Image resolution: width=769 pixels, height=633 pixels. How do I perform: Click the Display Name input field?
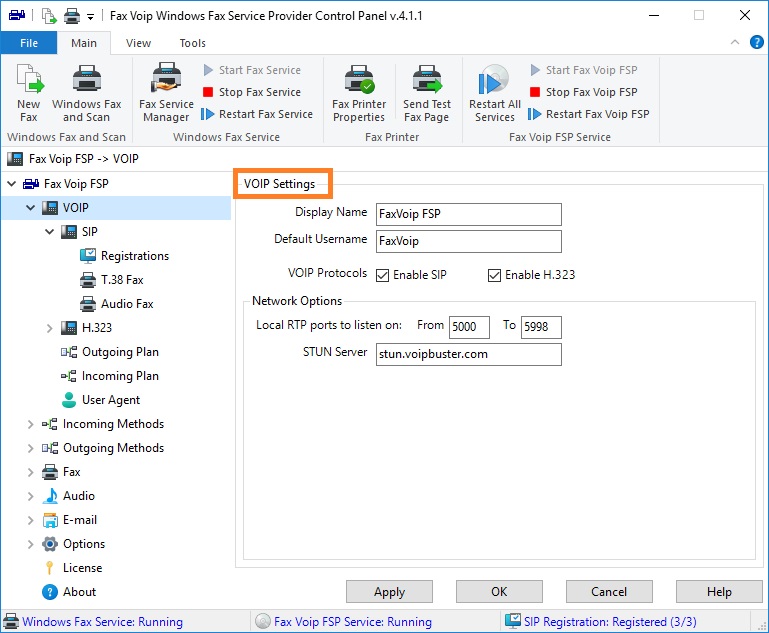pyautogui.click(x=468, y=215)
